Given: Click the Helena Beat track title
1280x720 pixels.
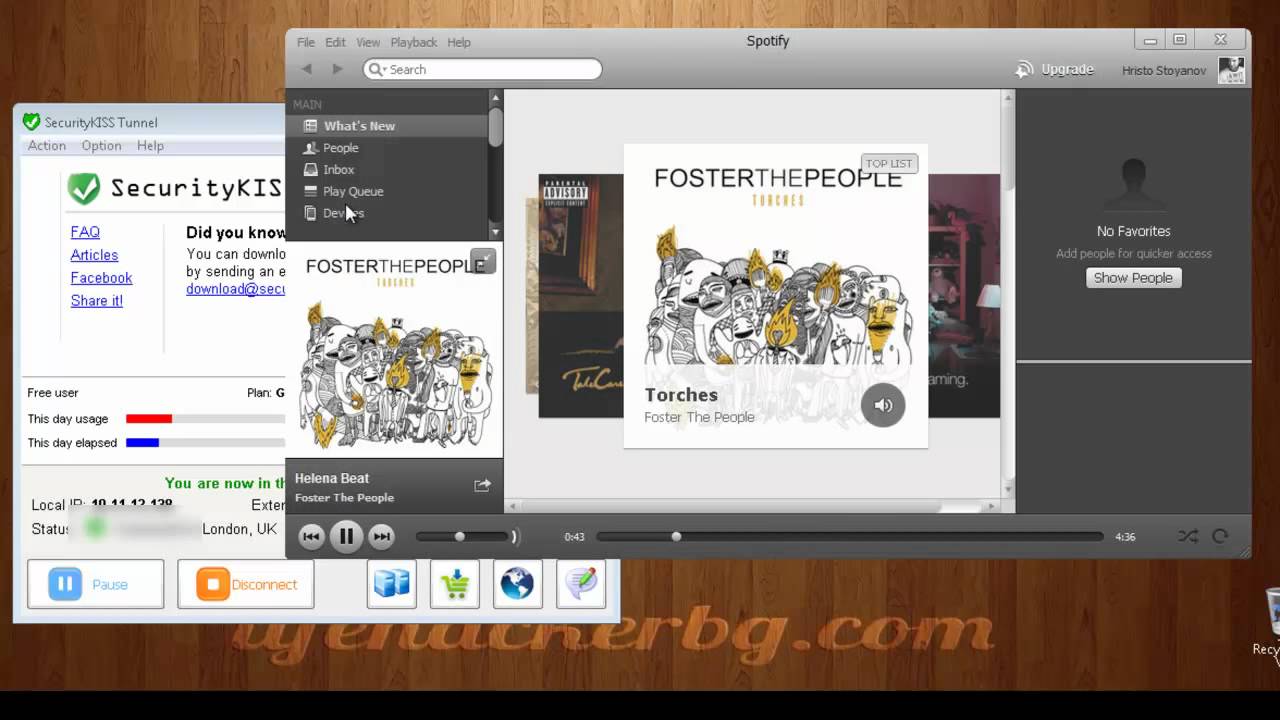Looking at the screenshot, I should click(x=332, y=478).
